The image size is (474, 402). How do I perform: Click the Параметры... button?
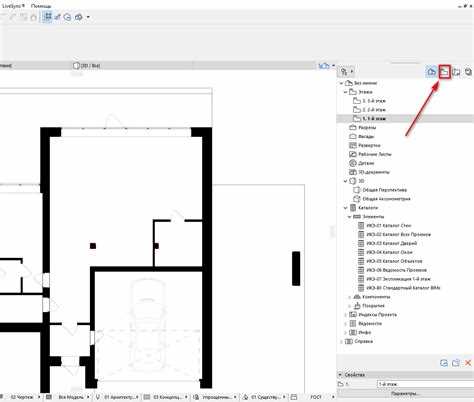(405, 394)
